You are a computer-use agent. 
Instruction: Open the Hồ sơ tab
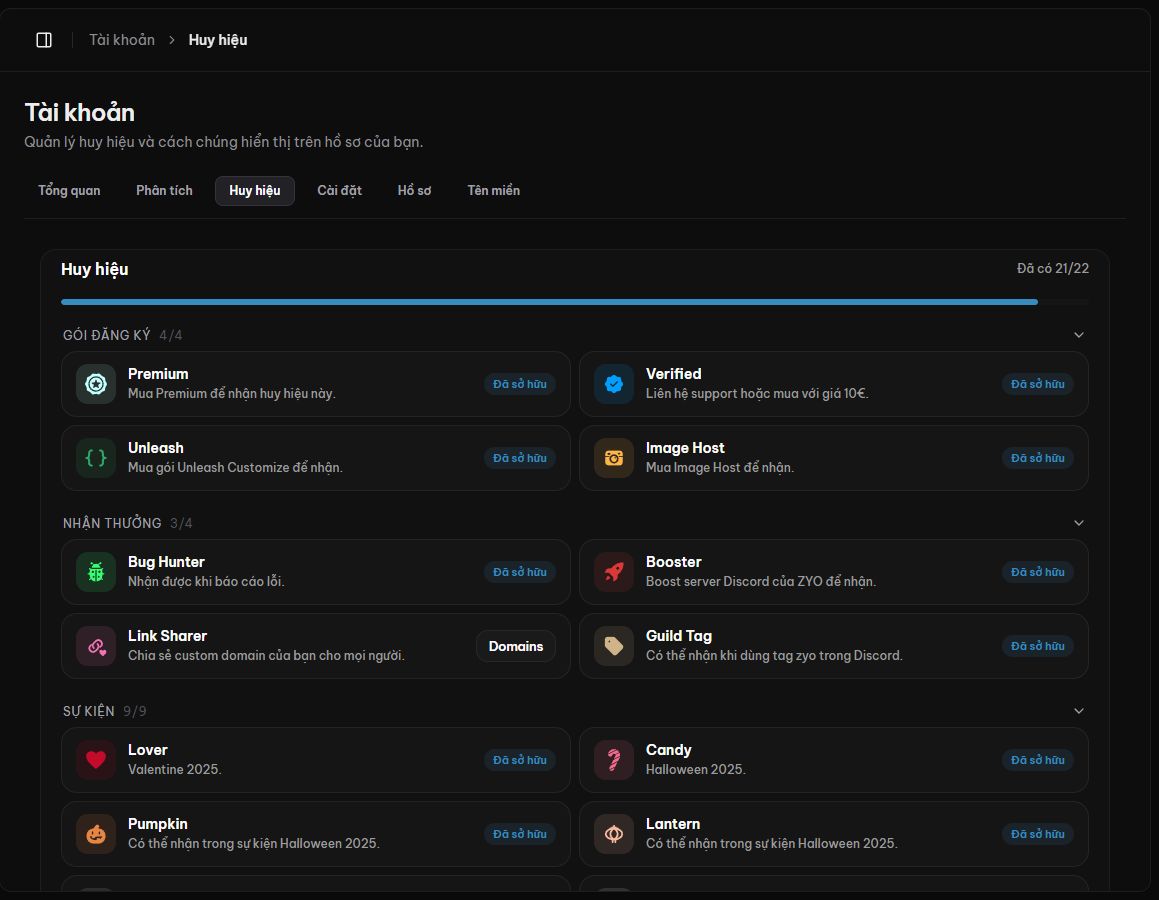[415, 191]
